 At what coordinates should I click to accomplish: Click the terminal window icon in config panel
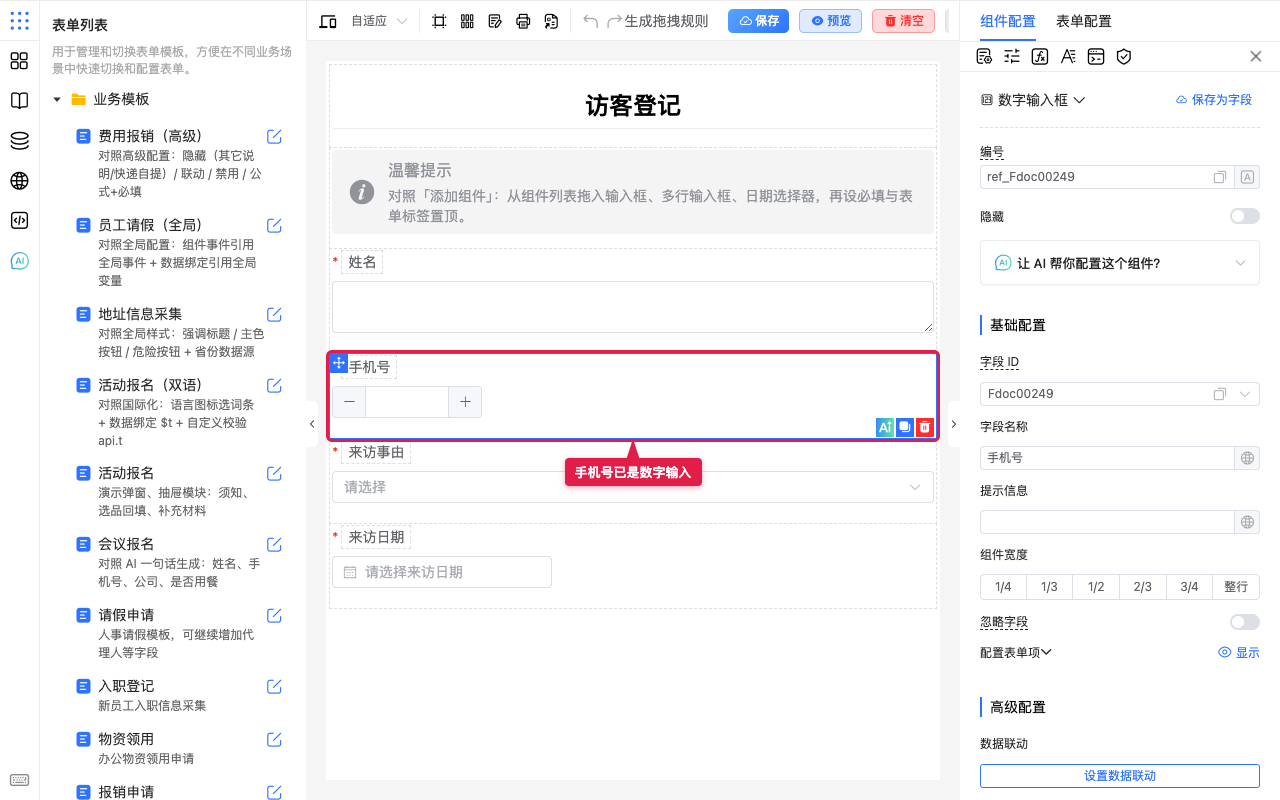click(1096, 56)
